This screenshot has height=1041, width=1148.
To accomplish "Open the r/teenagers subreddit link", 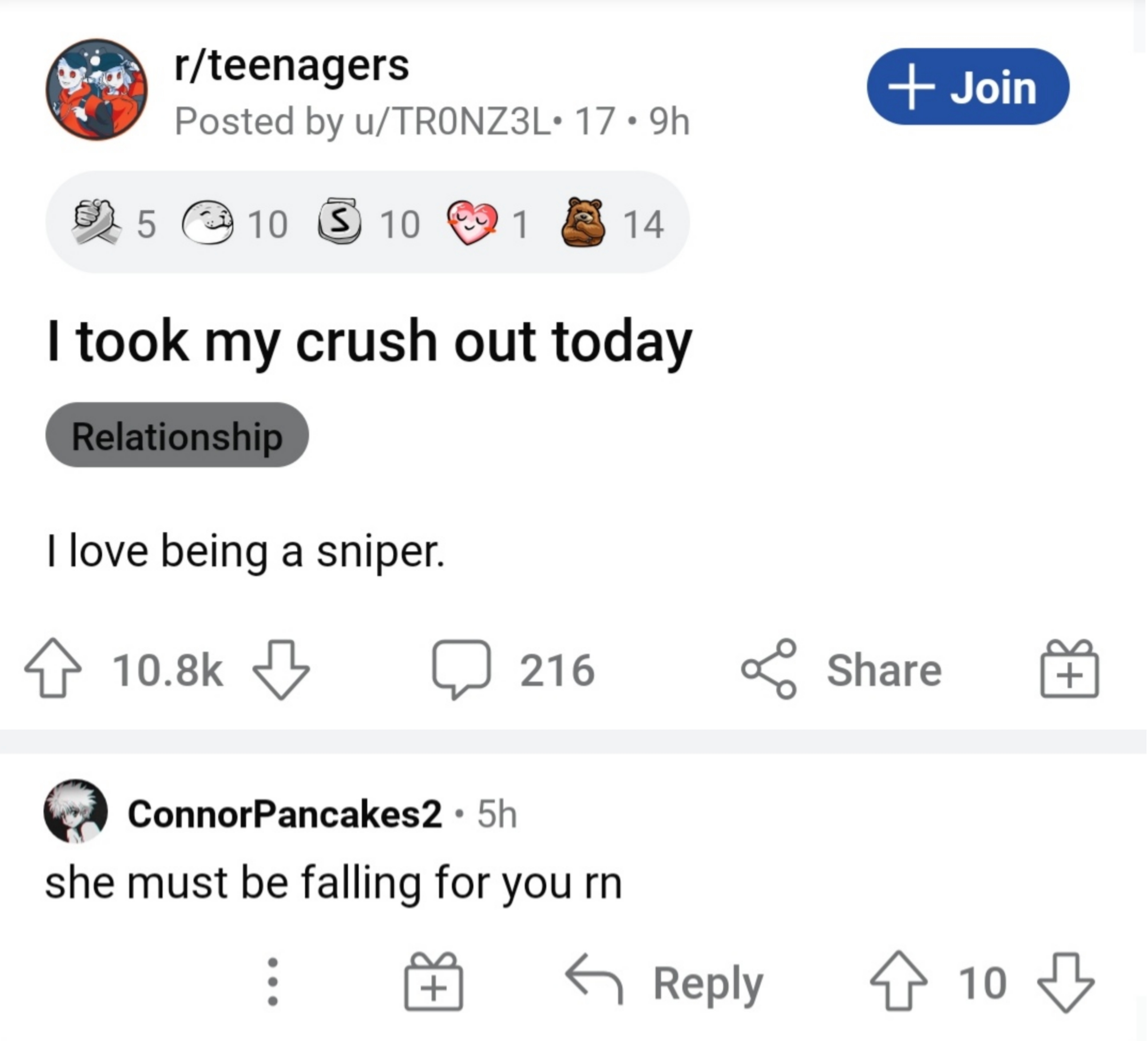I will point(292,65).
